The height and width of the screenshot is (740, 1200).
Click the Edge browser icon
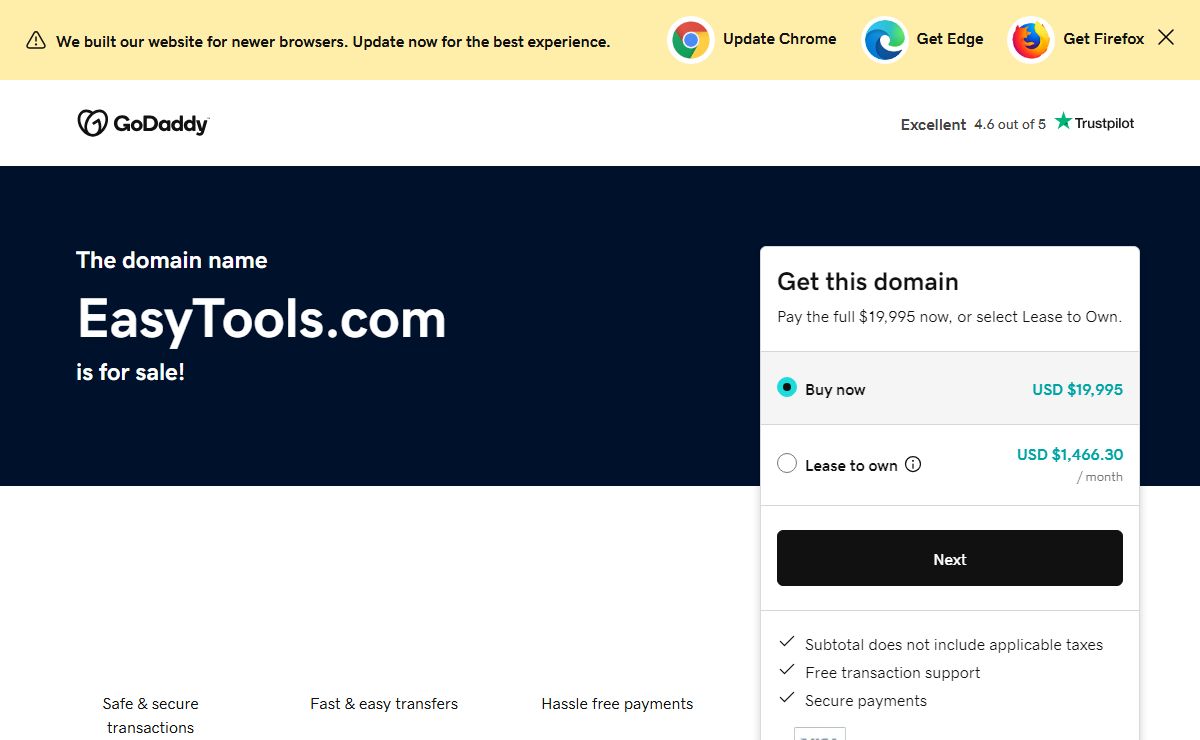885,40
